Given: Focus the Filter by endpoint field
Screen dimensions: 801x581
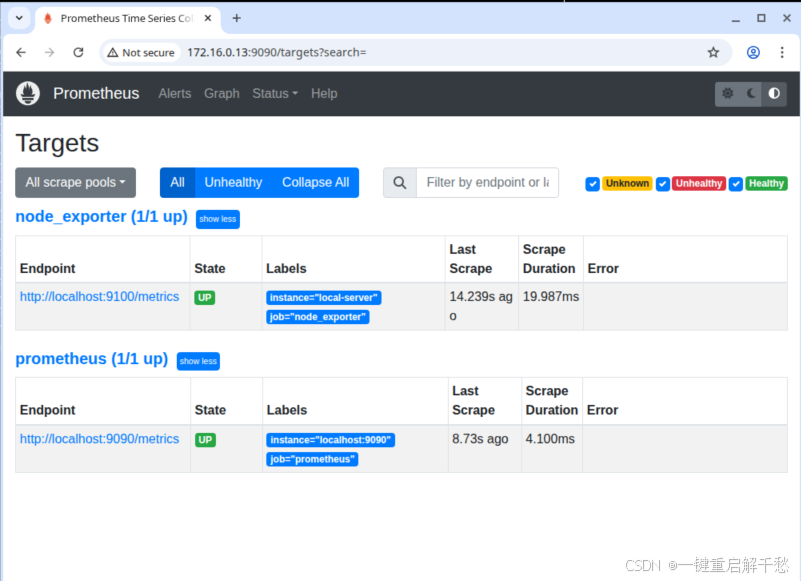Looking at the screenshot, I should click(x=487, y=182).
